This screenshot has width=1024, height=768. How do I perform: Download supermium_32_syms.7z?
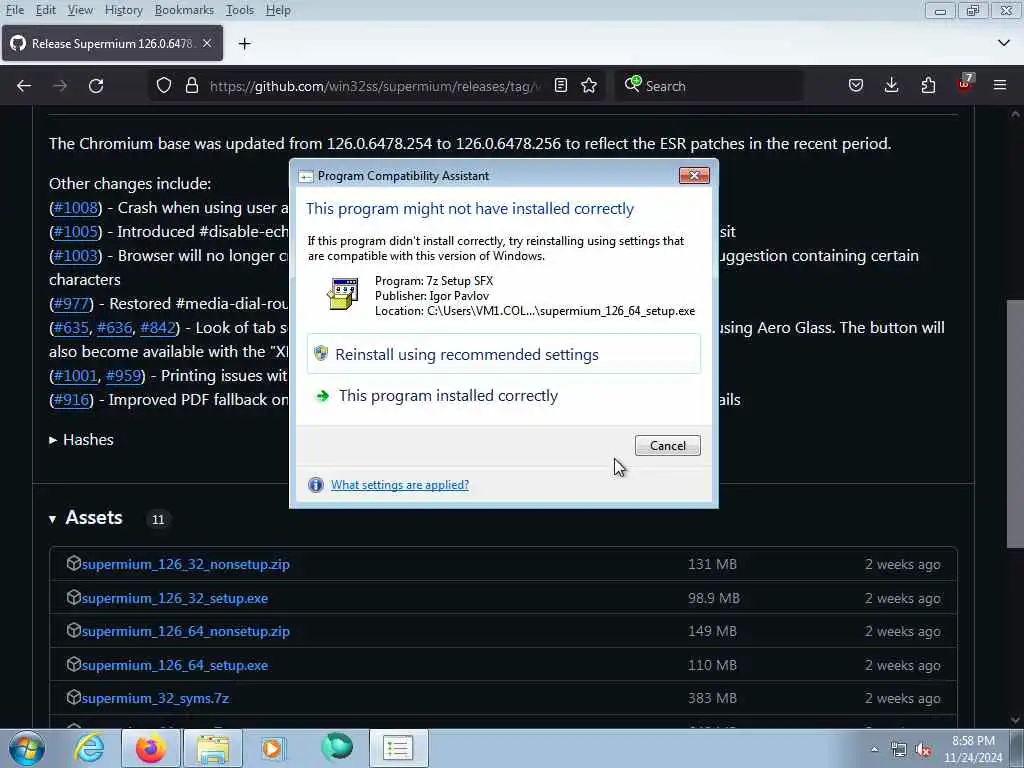[155, 698]
